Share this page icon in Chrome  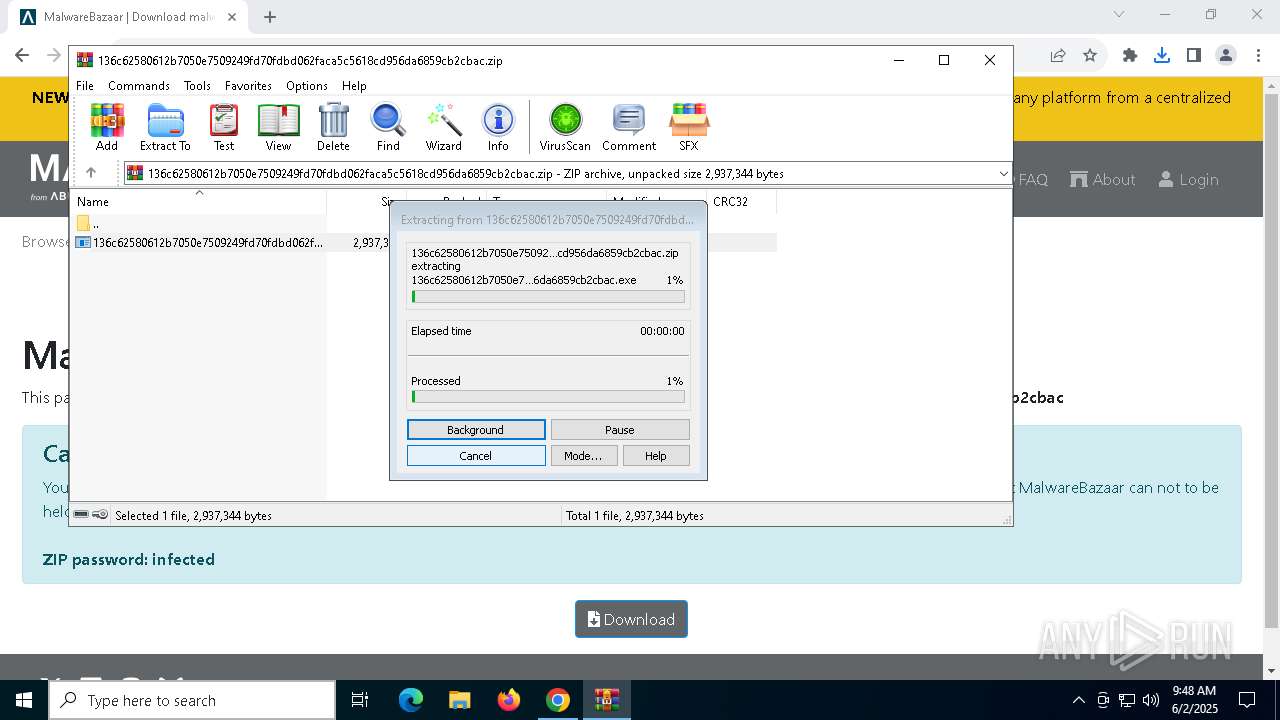tap(1058, 56)
